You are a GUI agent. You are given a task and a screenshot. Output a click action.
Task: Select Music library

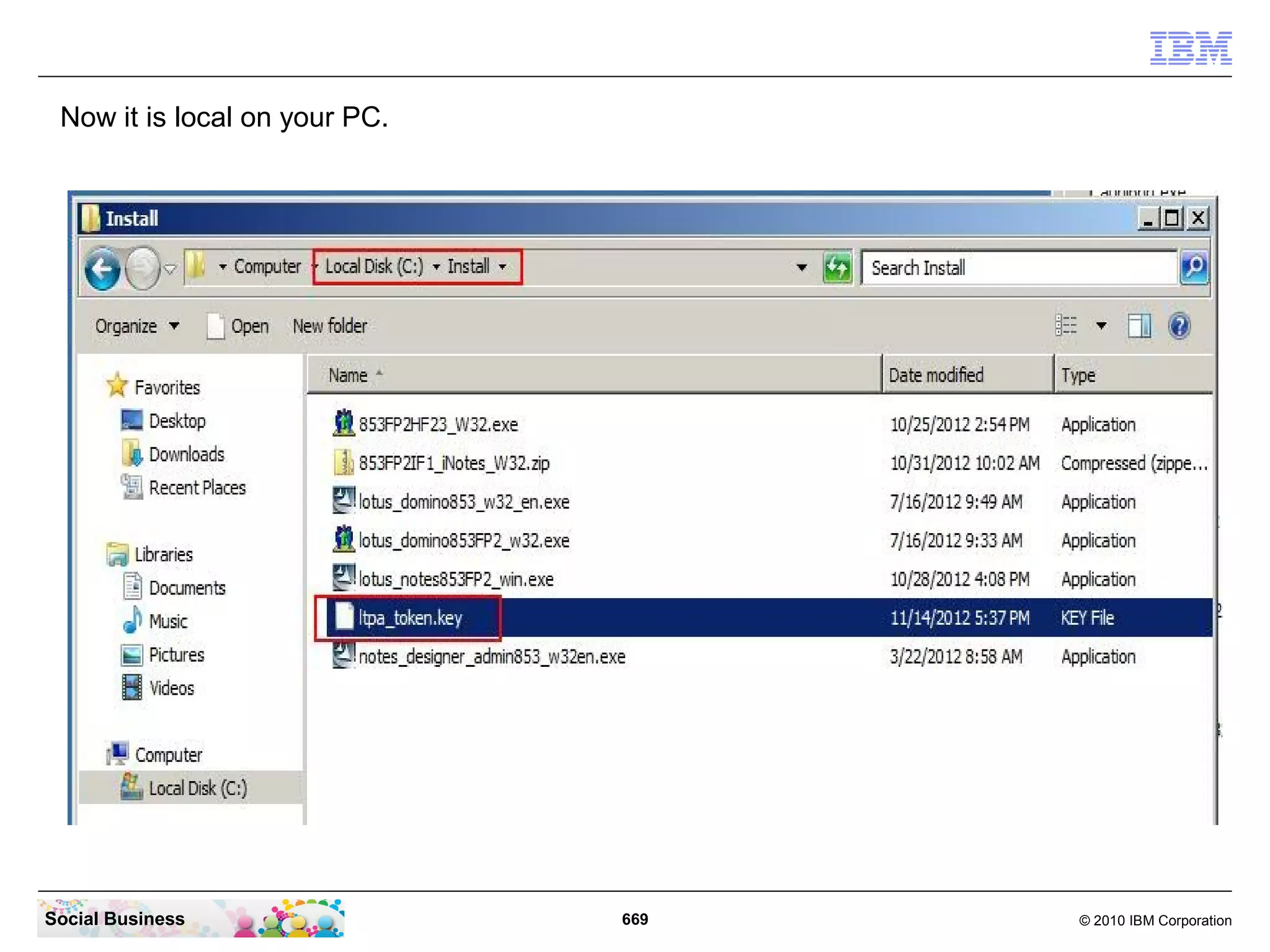(168, 621)
